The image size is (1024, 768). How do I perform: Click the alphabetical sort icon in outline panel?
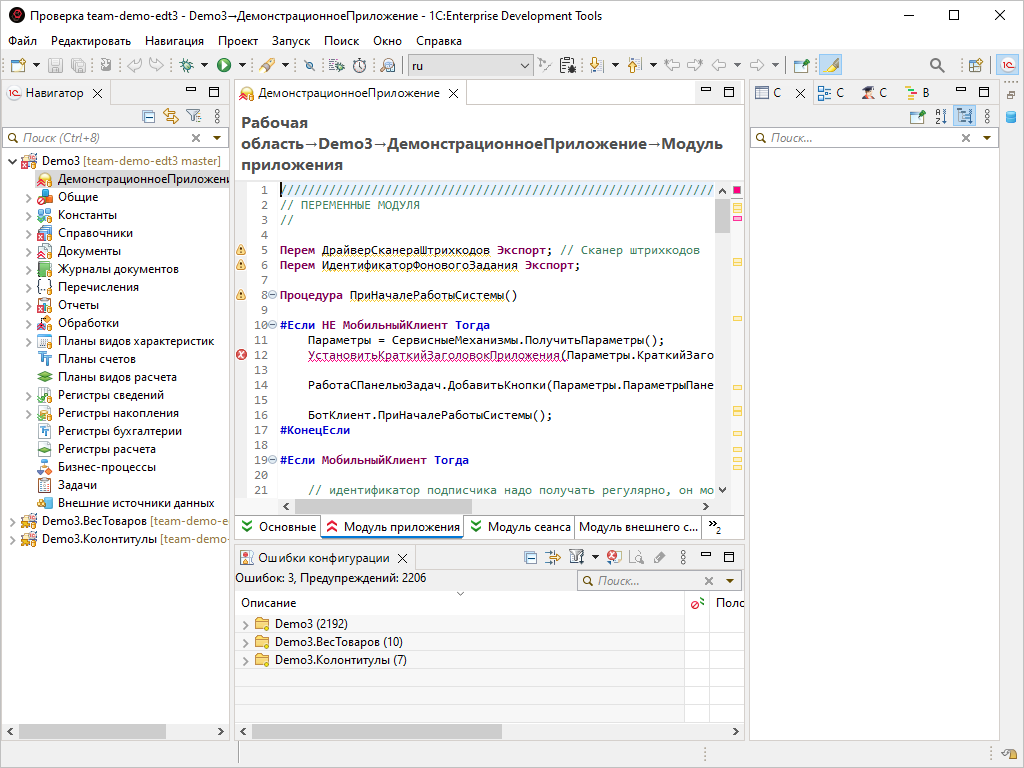click(x=941, y=117)
